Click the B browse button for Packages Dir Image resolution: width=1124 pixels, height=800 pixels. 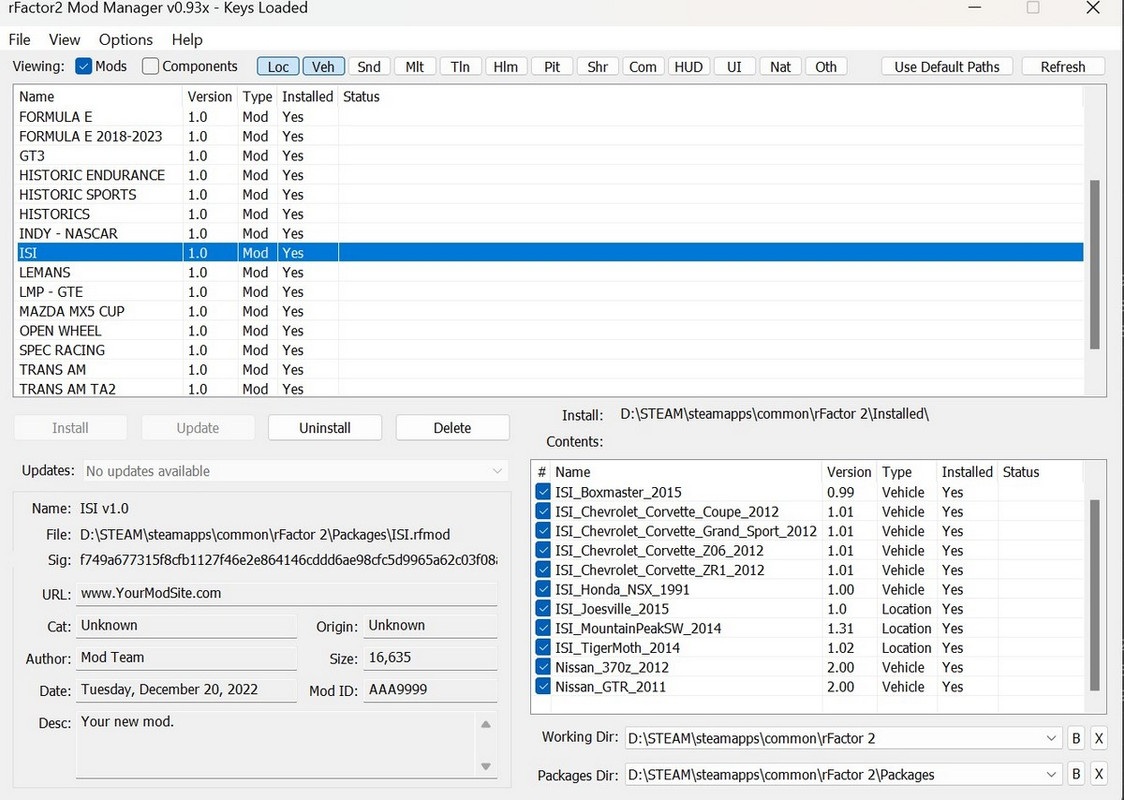(1076, 775)
